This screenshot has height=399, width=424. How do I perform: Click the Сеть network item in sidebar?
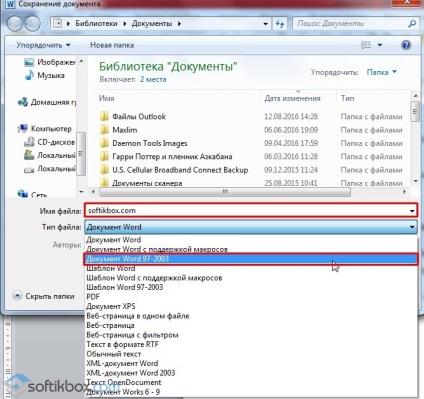click(x=32, y=194)
